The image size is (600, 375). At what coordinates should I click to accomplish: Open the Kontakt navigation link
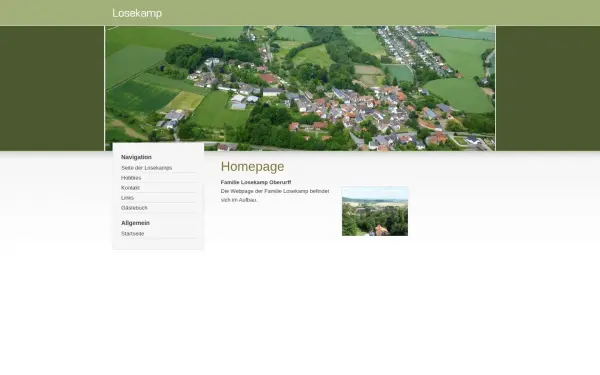(130, 188)
